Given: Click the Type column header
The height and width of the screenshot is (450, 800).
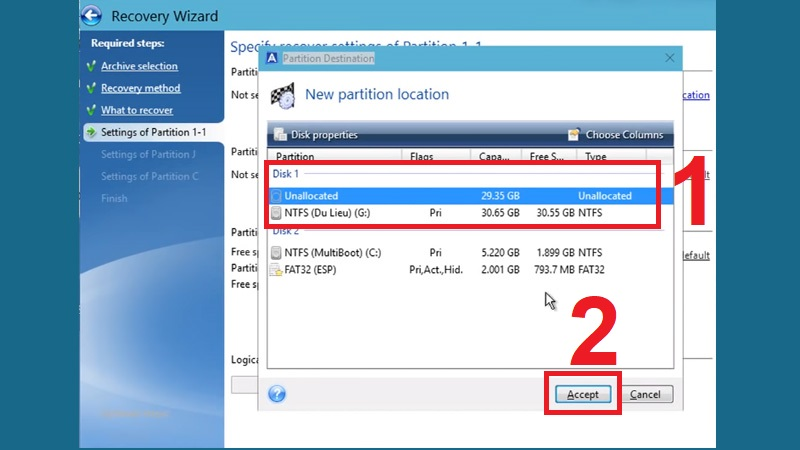Looking at the screenshot, I should (611, 156).
